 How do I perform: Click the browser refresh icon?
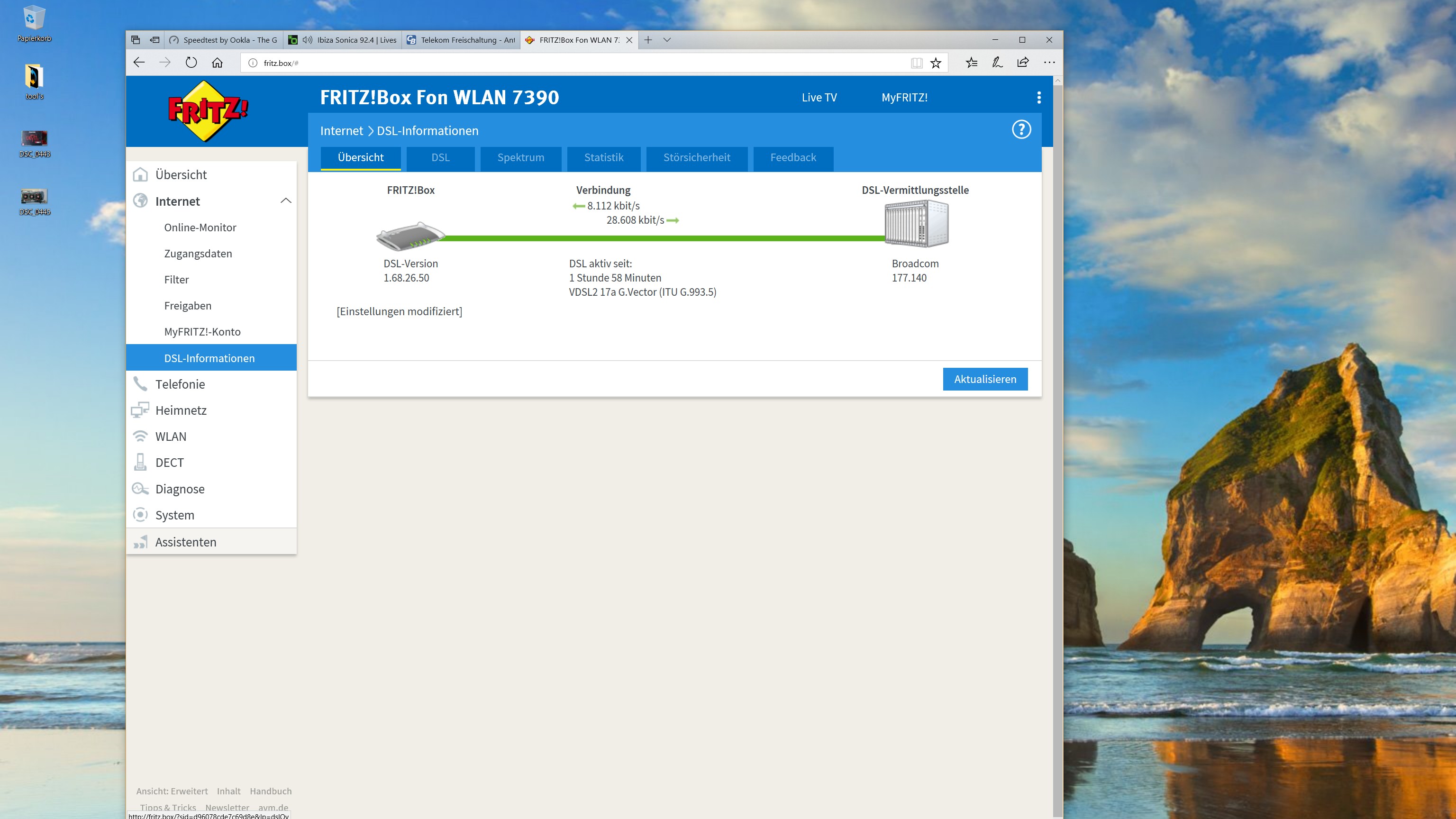pos(191,63)
